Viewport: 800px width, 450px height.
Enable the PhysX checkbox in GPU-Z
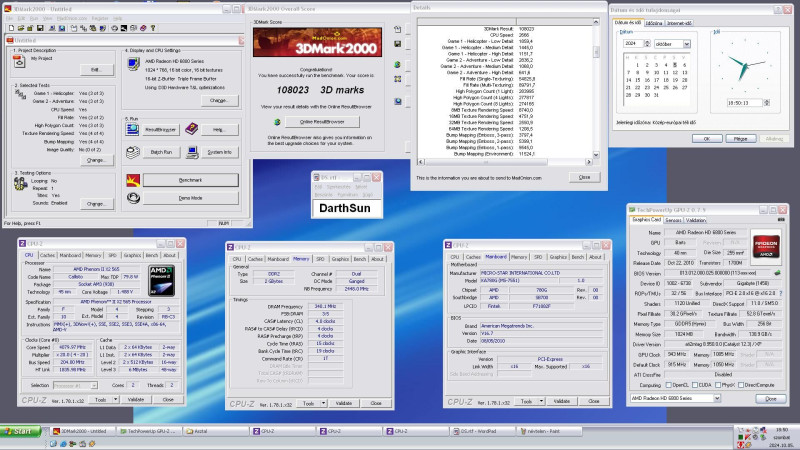718,385
